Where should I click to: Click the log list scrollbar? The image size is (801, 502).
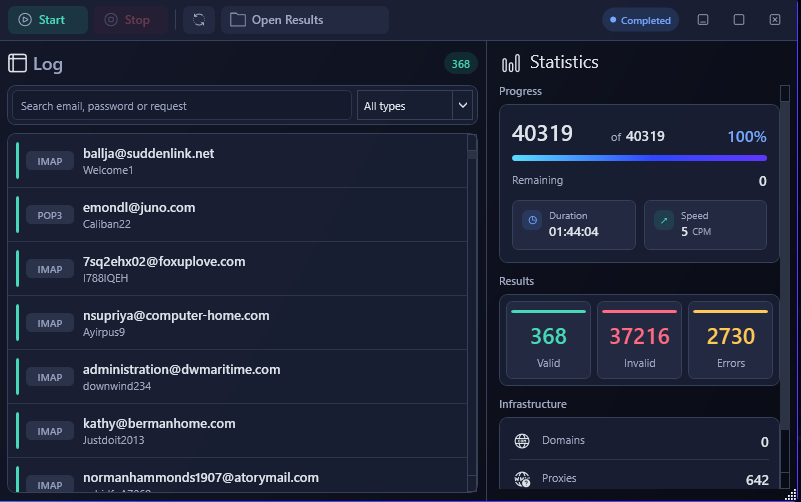tap(472, 313)
